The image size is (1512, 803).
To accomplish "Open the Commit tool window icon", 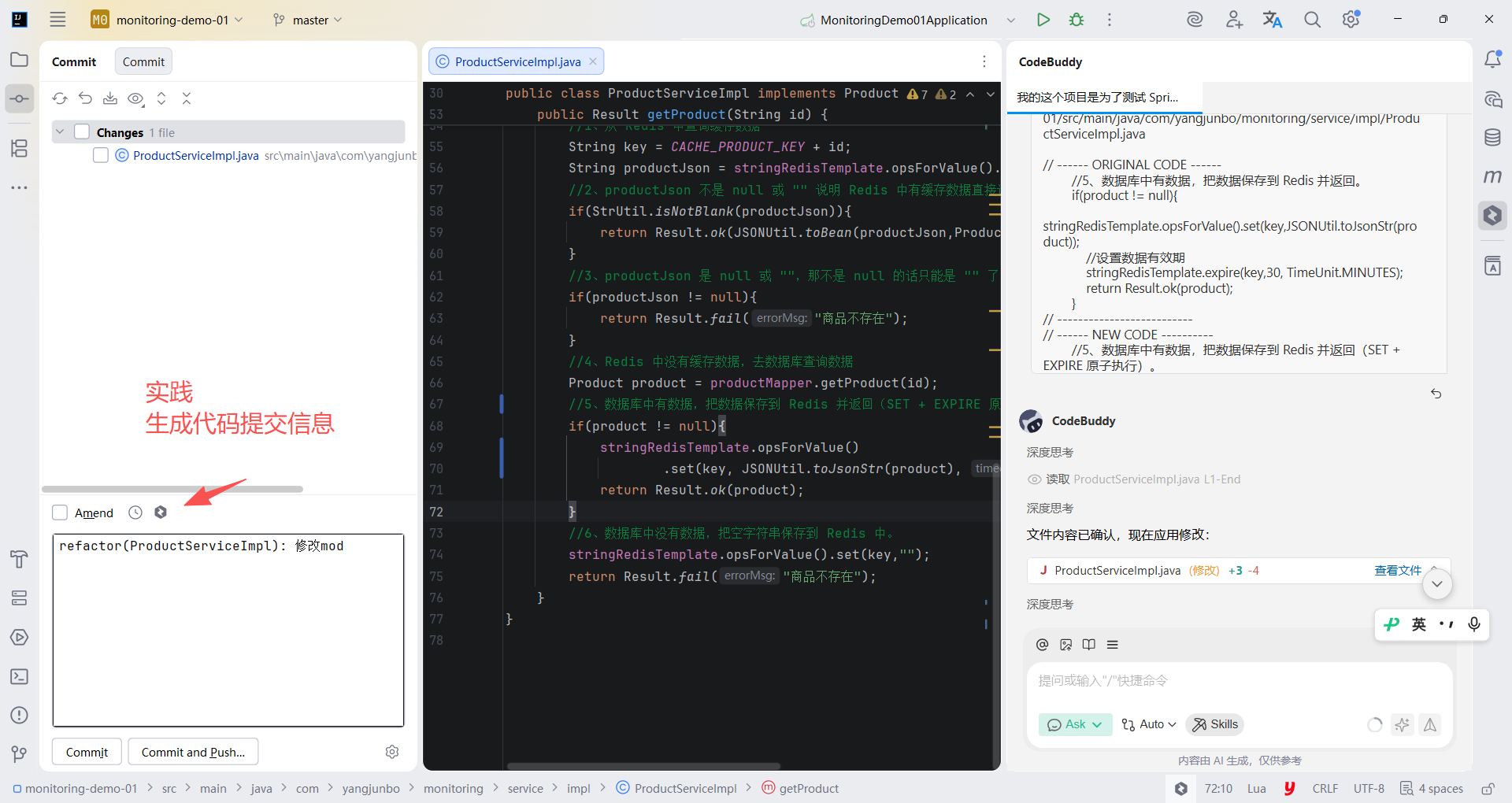I will click(x=20, y=99).
